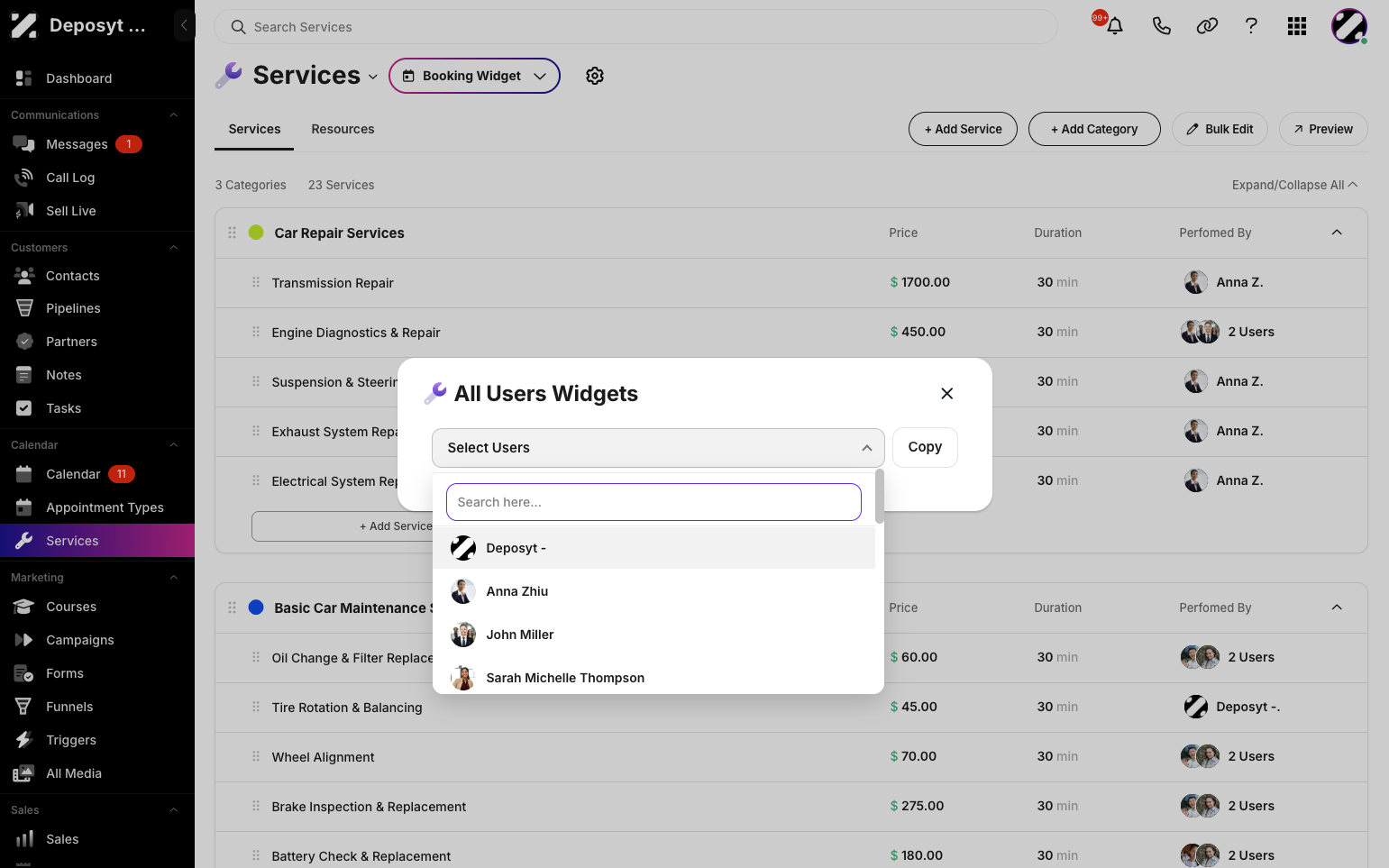This screenshot has height=868, width=1389.
Task: Click the user dropdown list scrollbar
Action: coord(880,496)
